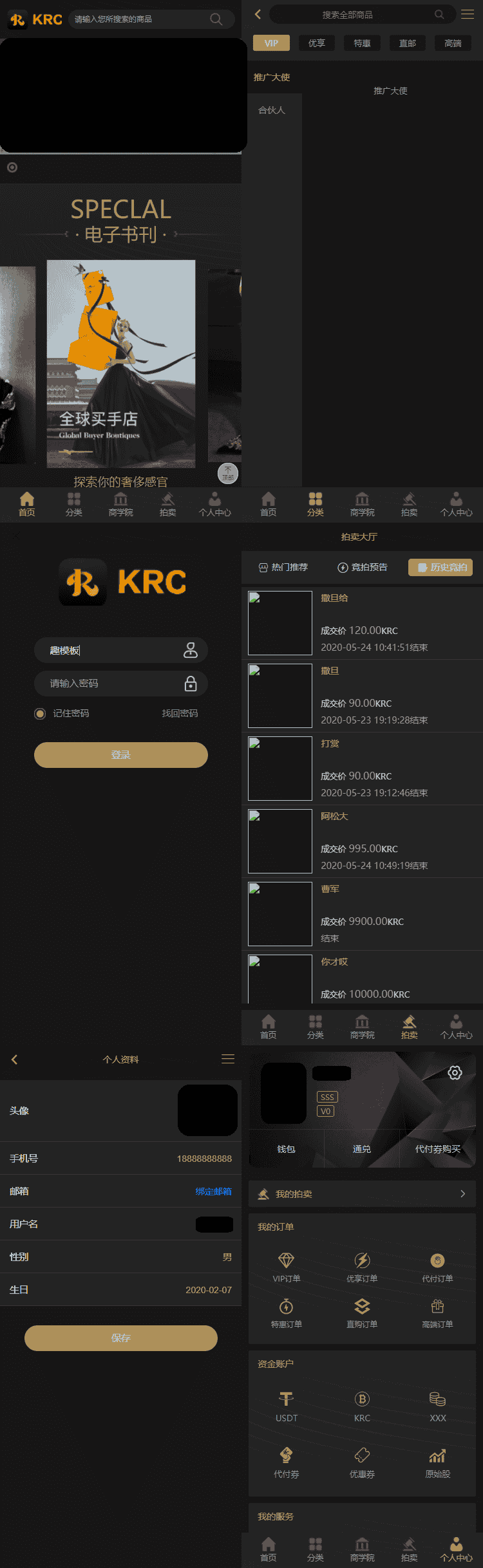
Task: Toggle the carousel indicator dot below banner
Action: (x=12, y=167)
